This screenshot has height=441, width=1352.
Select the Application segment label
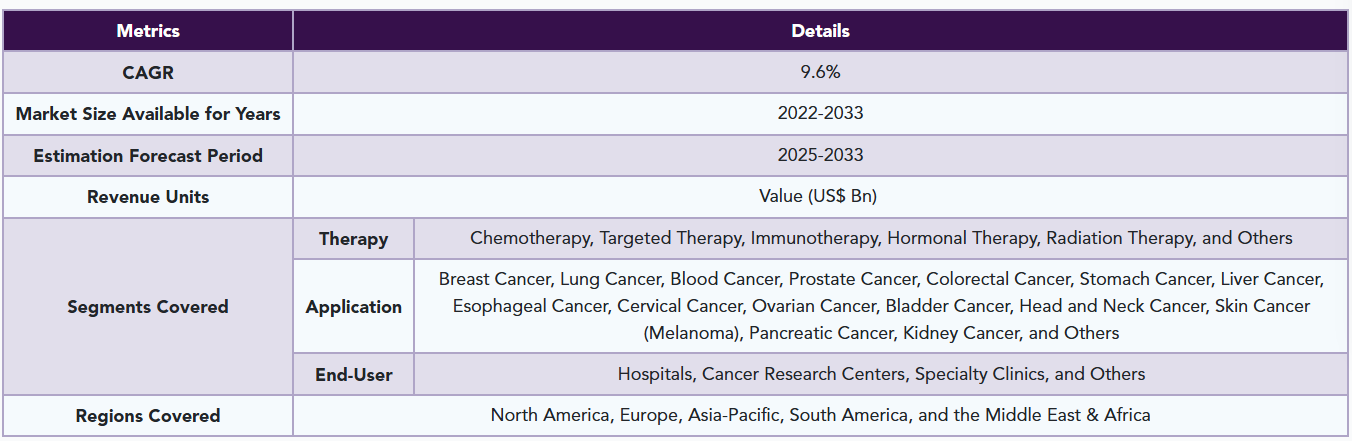click(353, 307)
